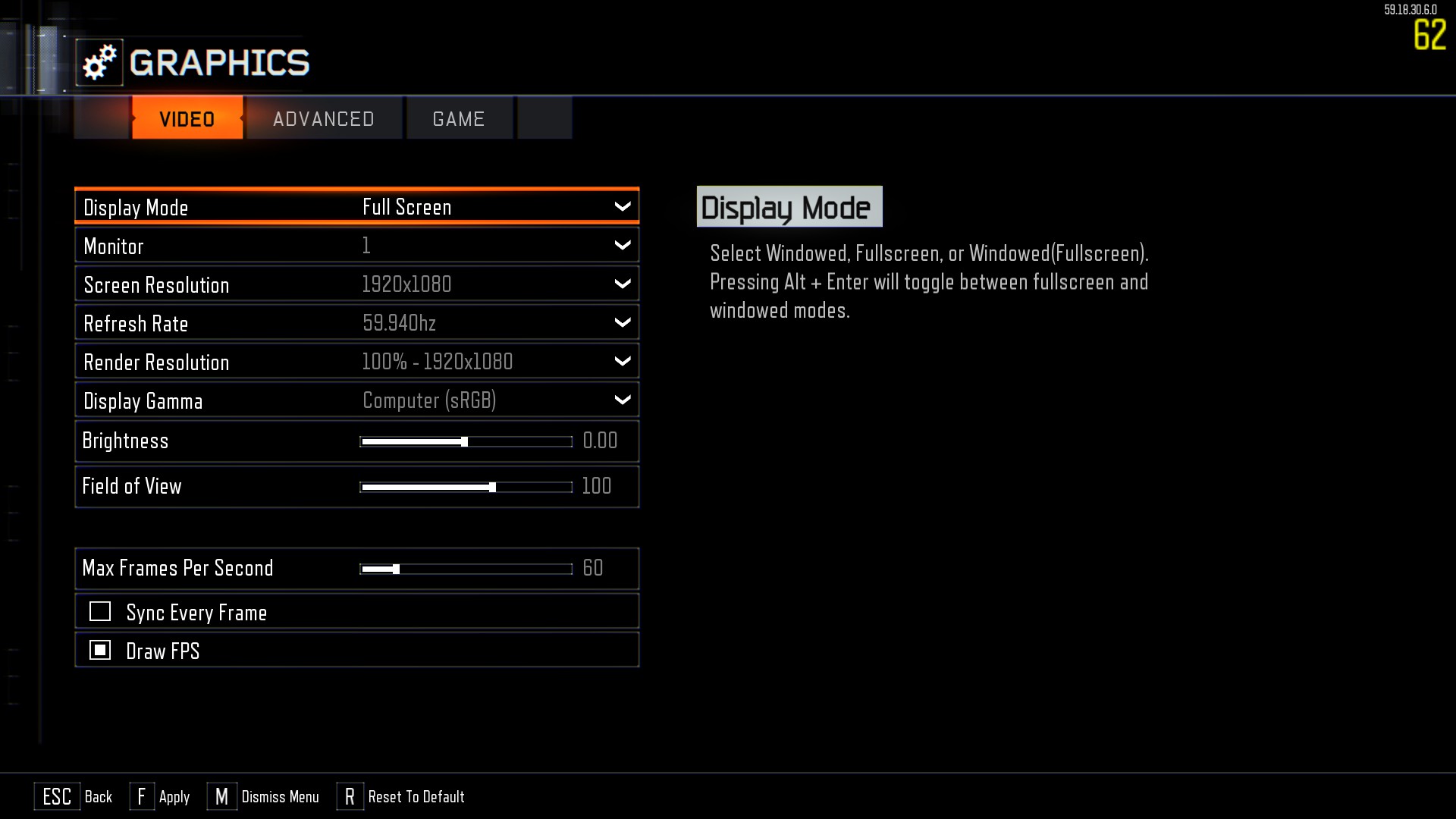Click the Graphics gears icon
The width and height of the screenshot is (1456, 819).
coord(99,62)
